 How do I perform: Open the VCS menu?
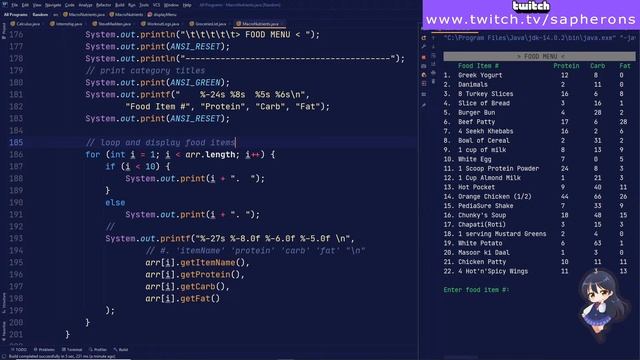156,5
